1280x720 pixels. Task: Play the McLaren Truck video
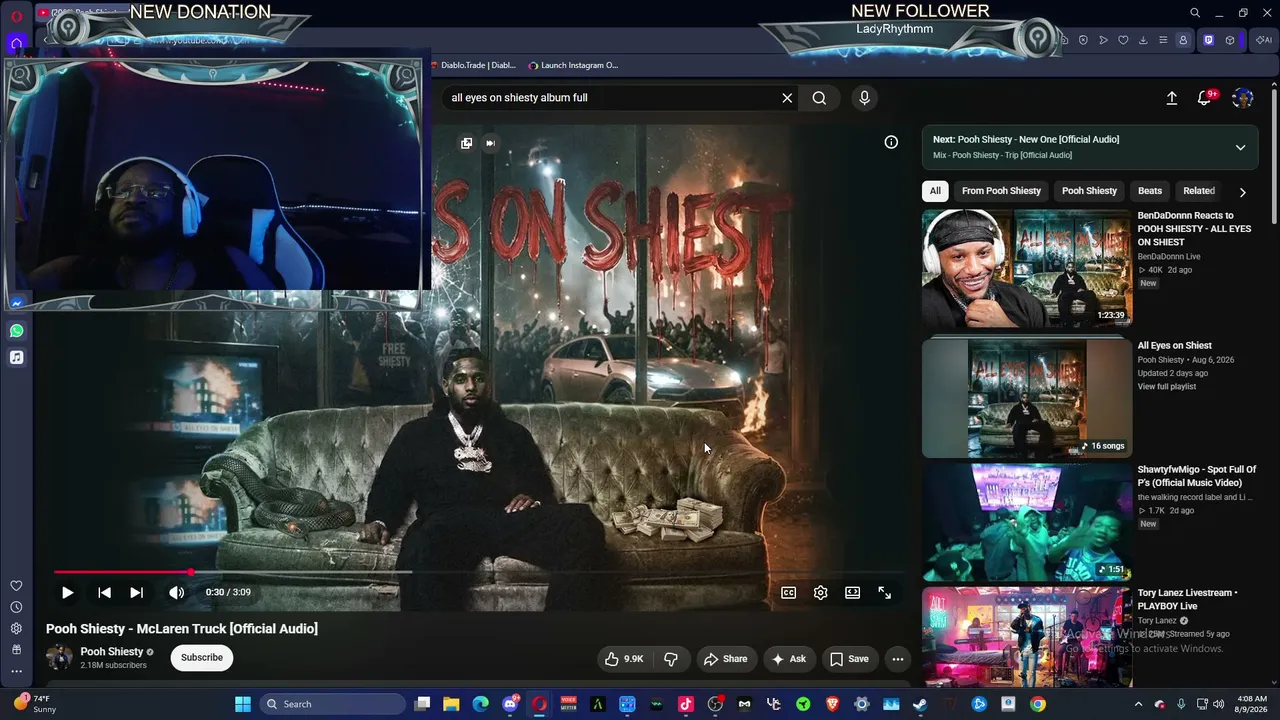tap(67, 592)
